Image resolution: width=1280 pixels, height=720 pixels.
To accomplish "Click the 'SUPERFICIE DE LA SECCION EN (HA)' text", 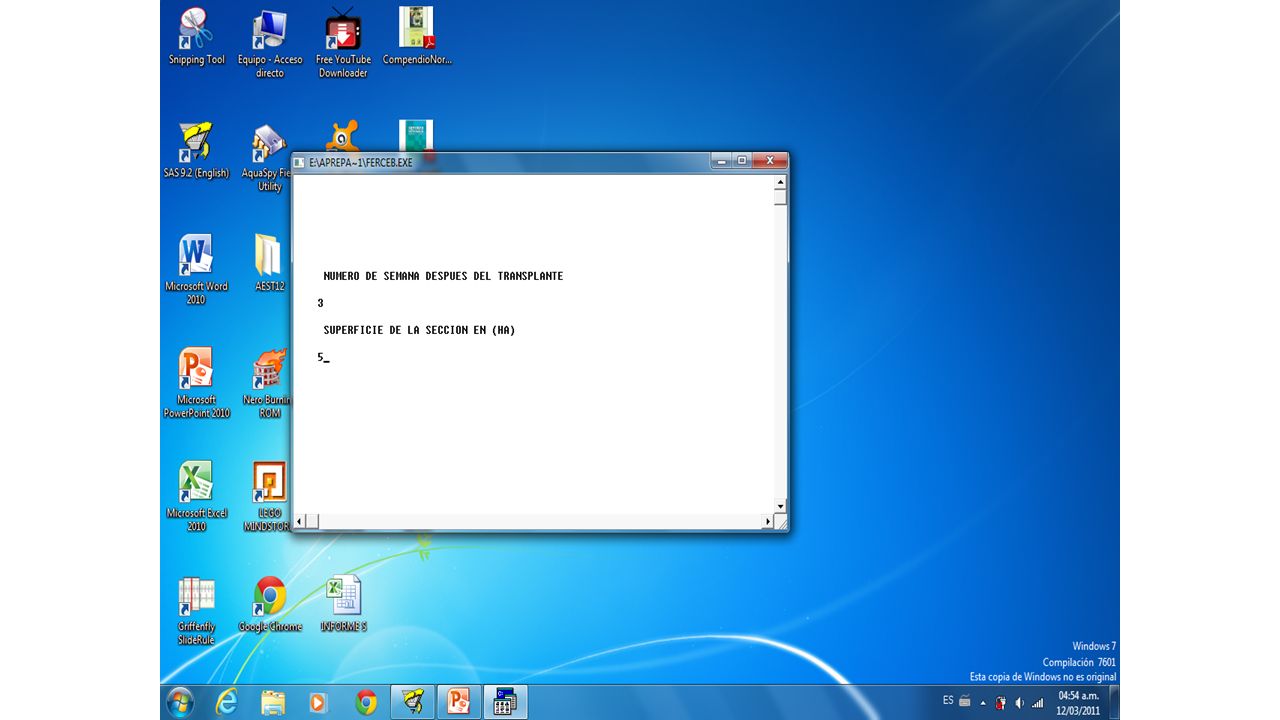I will [x=419, y=330].
